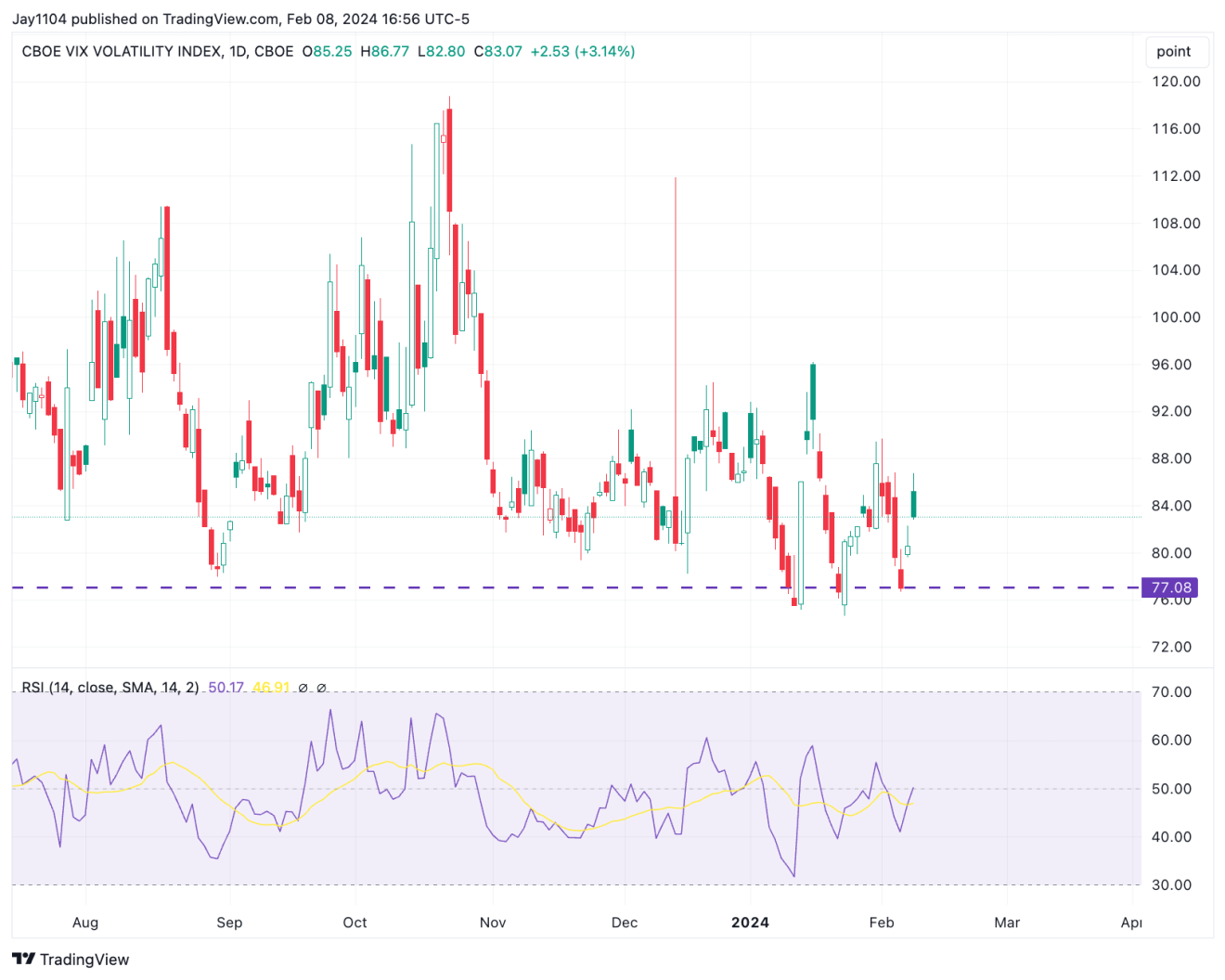This screenshot has width=1225, height=980.
Task: Click the 96.00 price axis label
Action: coord(1172,365)
